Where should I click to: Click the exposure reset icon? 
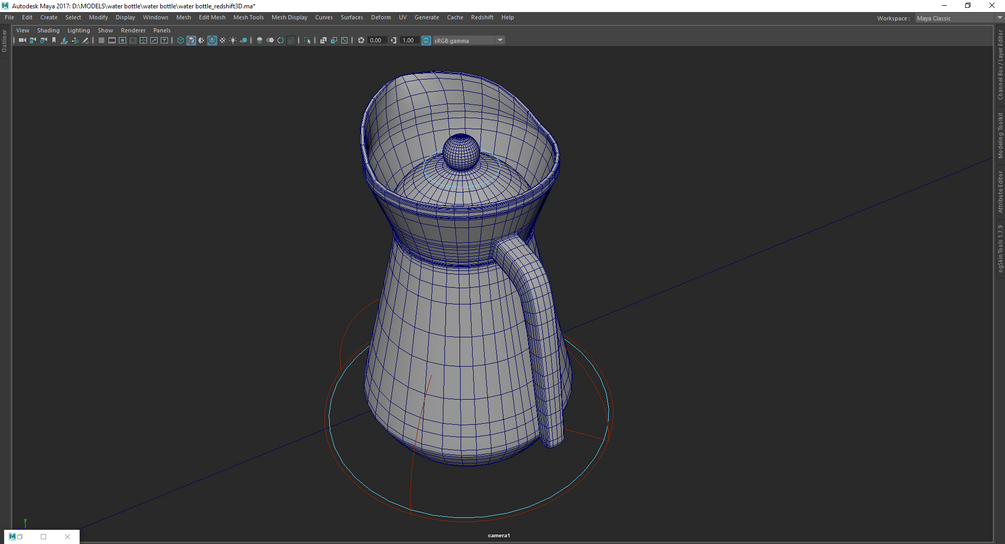(362, 40)
